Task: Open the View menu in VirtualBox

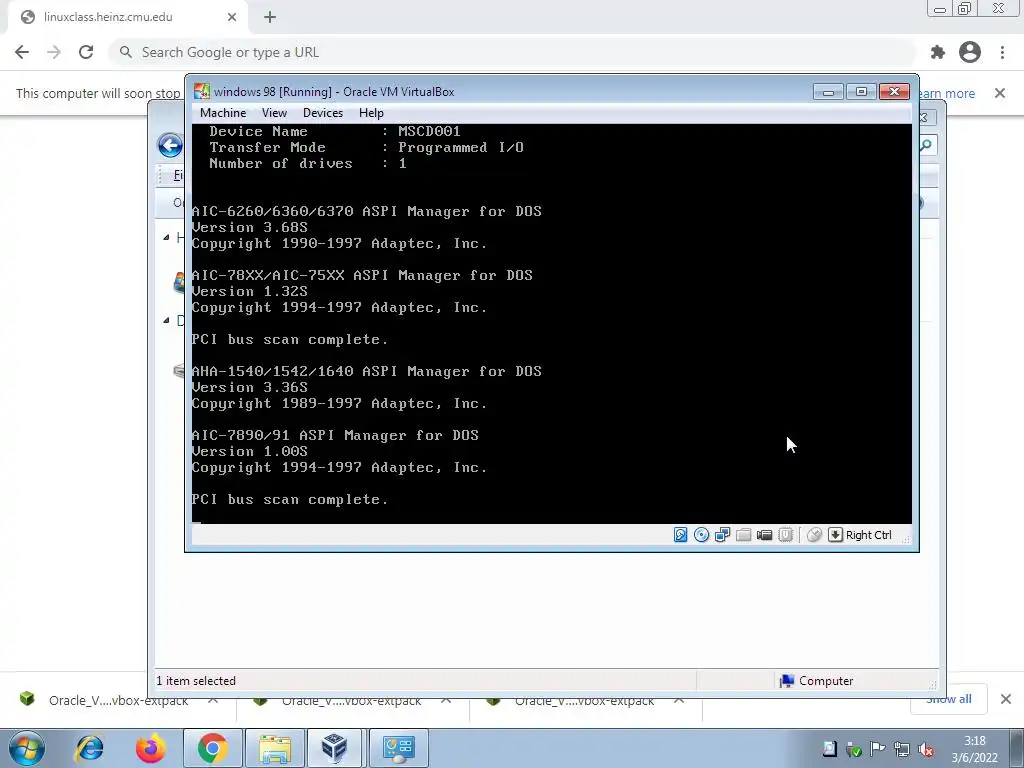Action: [x=274, y=113]
